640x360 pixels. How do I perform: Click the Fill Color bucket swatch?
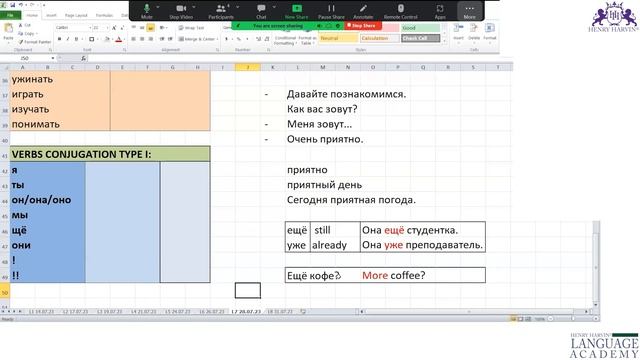107,39
